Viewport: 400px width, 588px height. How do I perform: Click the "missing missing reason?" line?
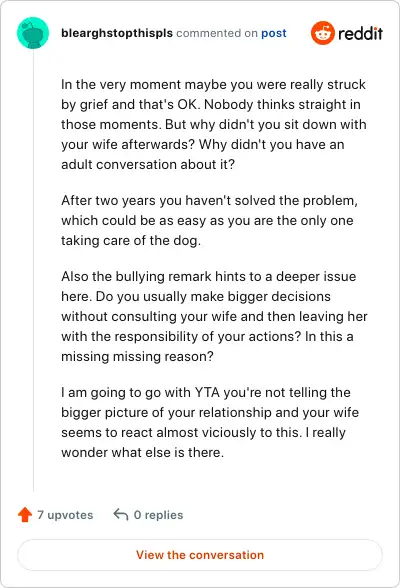coord(137,356)
